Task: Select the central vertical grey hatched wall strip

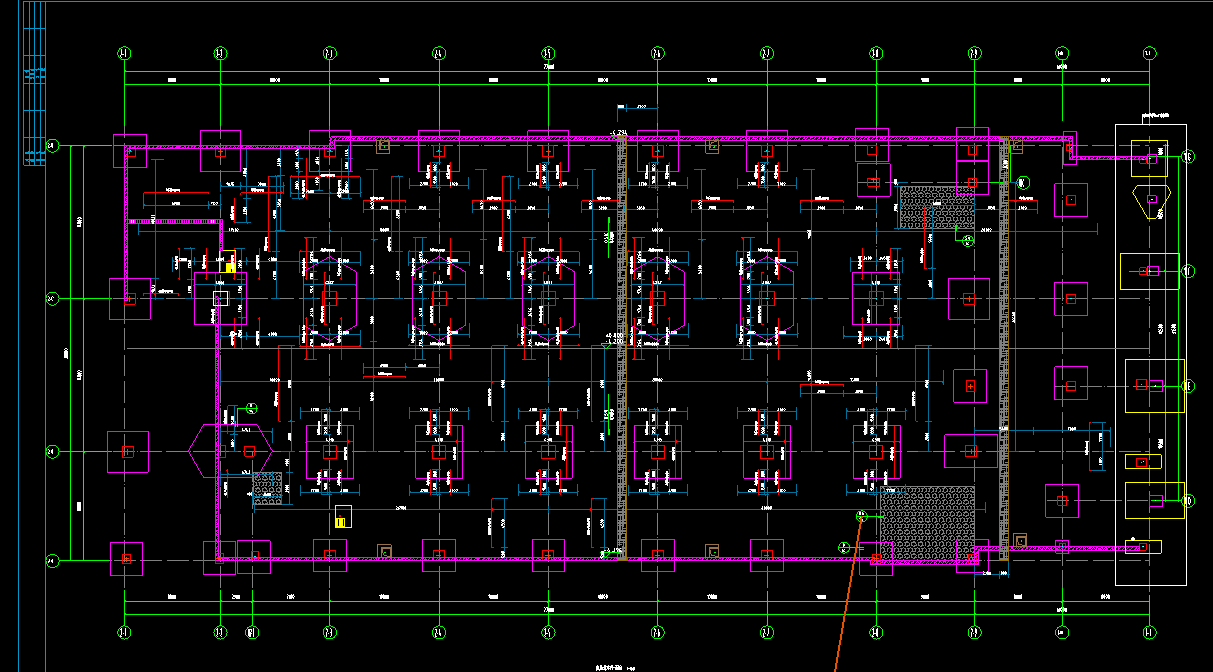Action: click(622, 346)
